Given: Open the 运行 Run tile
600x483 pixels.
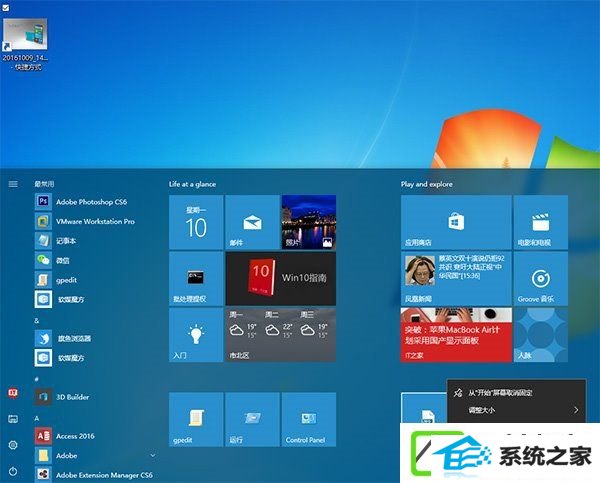Looking at the screenshot, I should click(253, 419).
